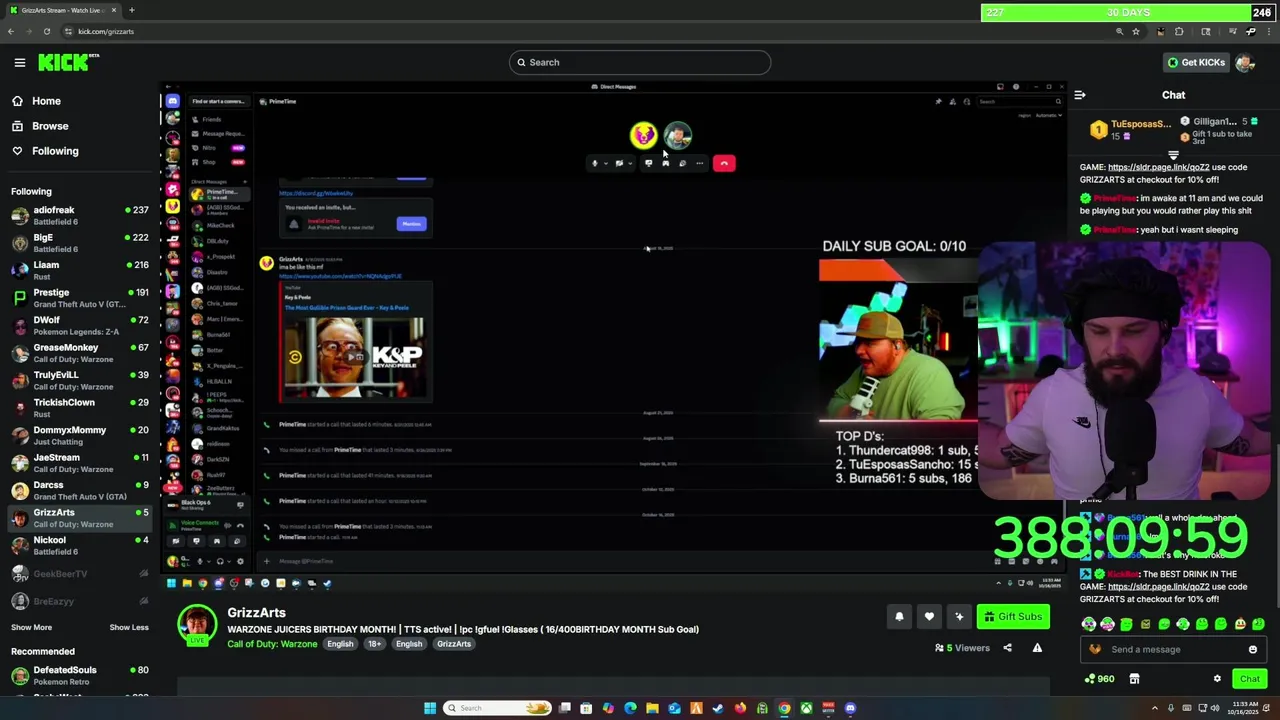Open TrickishClown channel in Following
The image size is (1280, 720).
click(x=80, y=408)
